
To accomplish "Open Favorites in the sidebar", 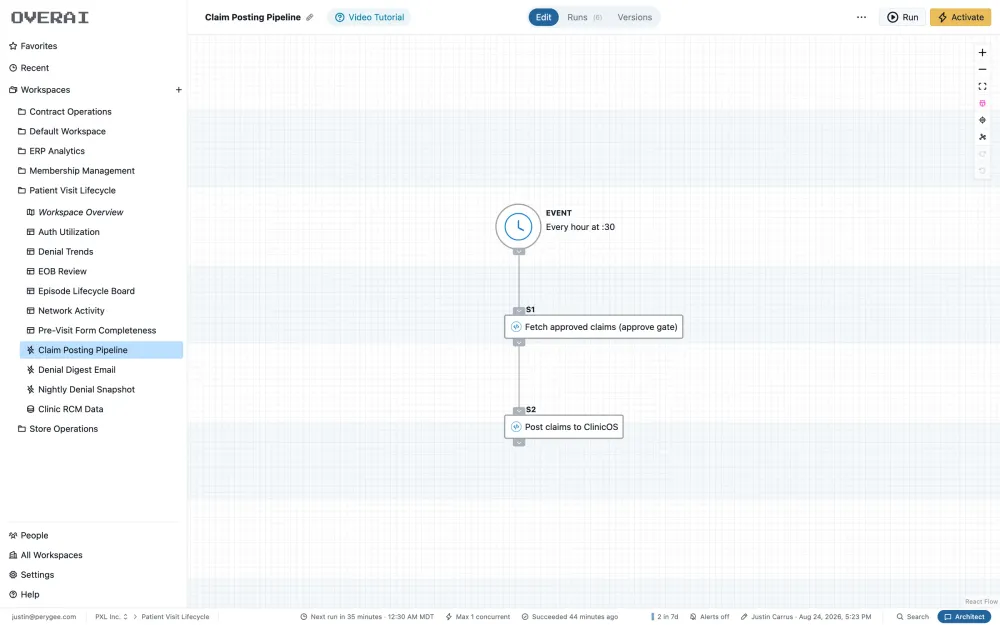I will [x=33, y=46].
